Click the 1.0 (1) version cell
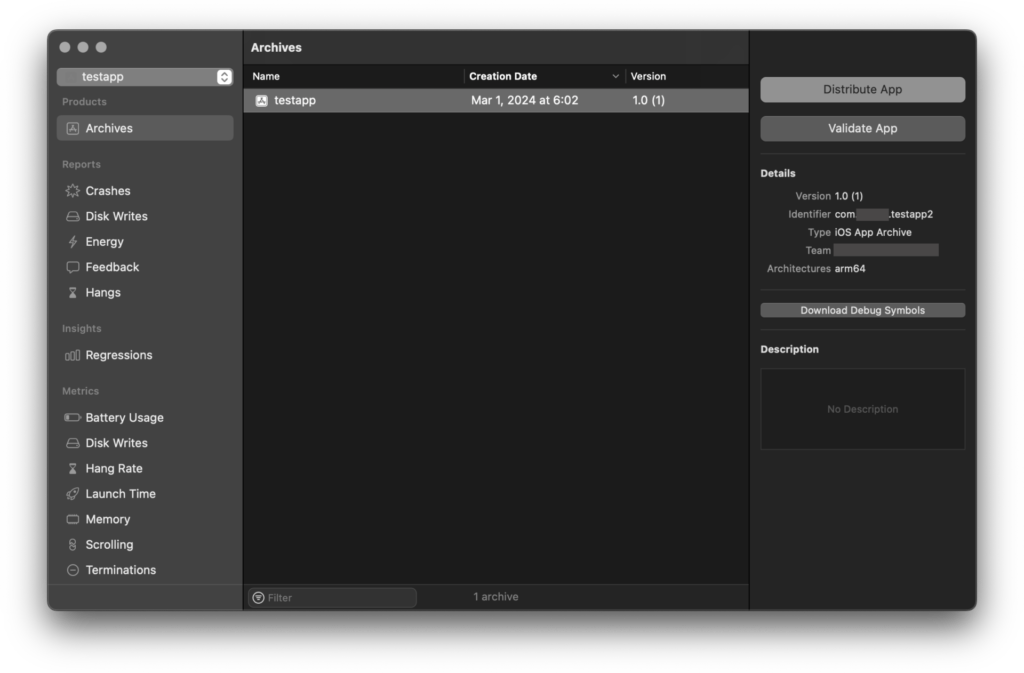The image size is (1024, 673). 648,101
